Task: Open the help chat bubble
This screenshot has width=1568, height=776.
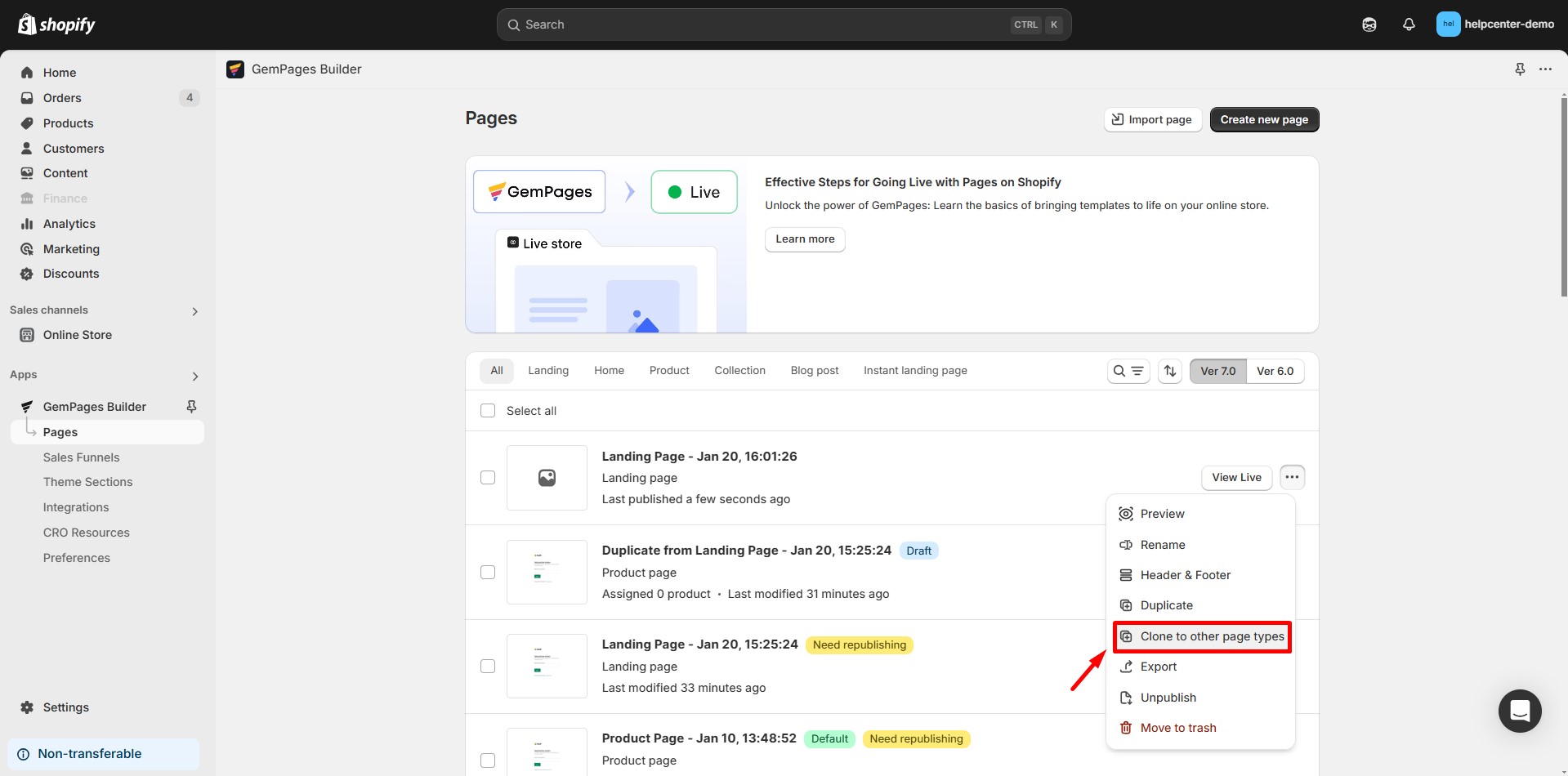Action: tap(1519, 711)
